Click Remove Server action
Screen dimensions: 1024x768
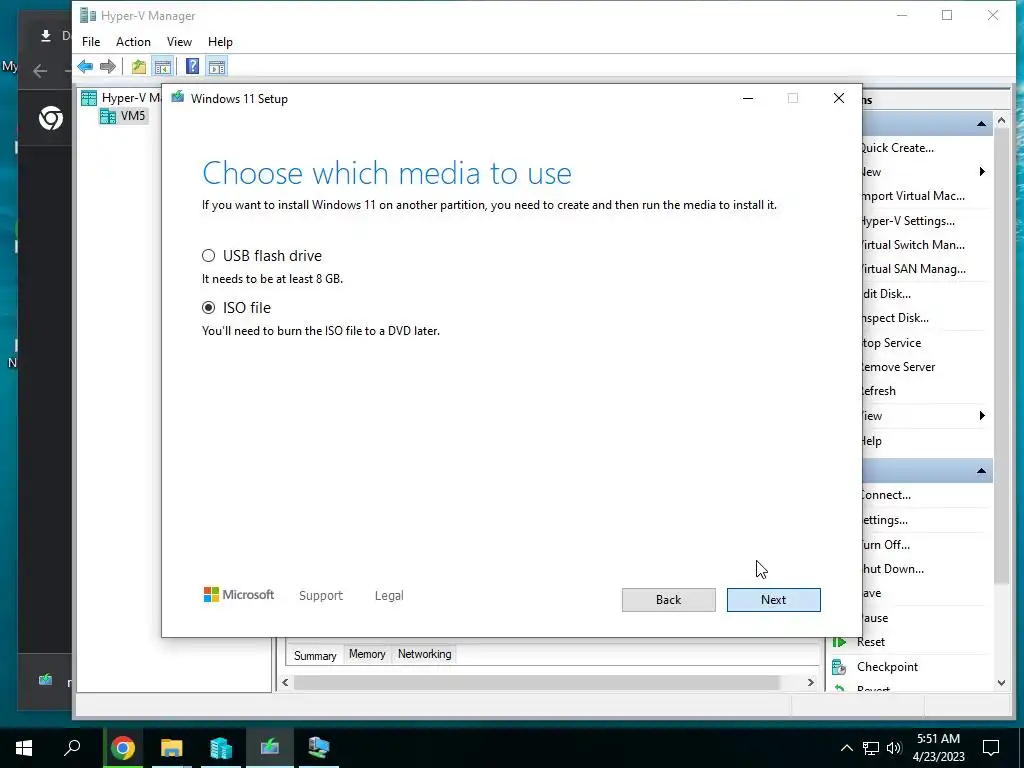point(899,367)
